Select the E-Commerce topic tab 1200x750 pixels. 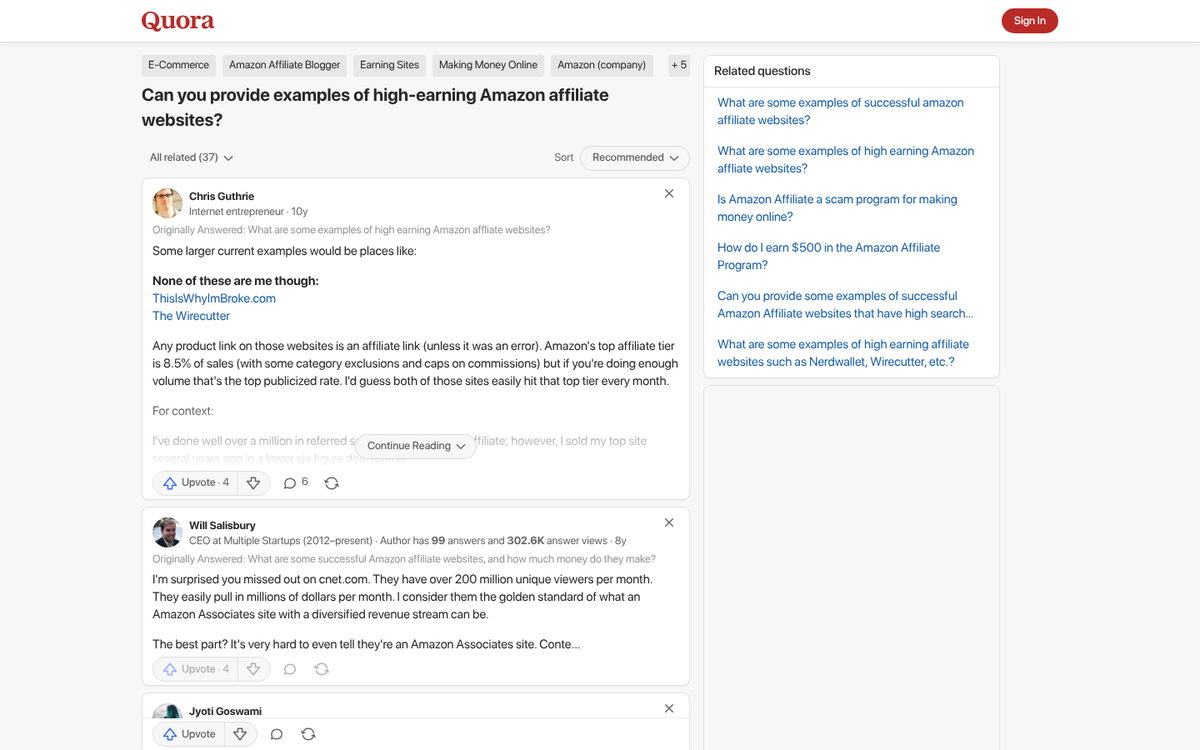(178, 64)
